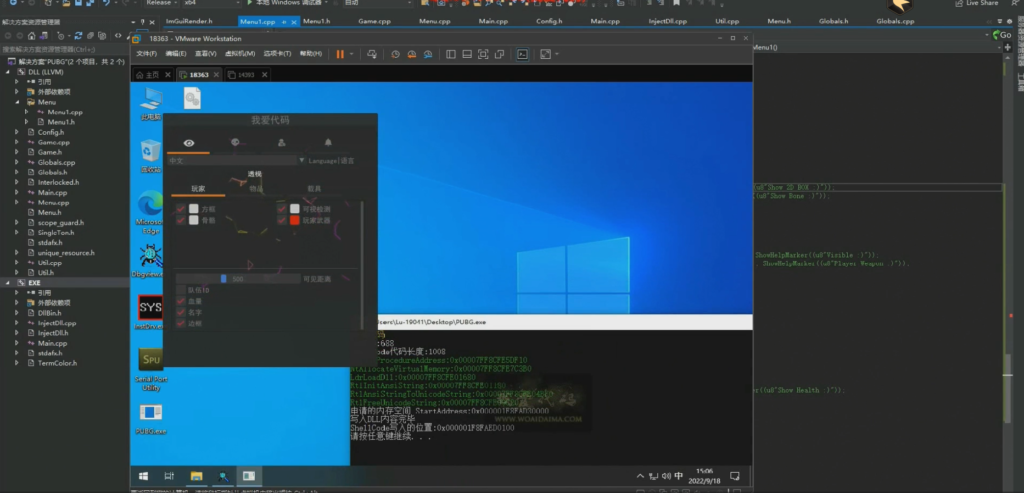This screenshot has width=1024, height=493.
Task: Switch to the VMware 主页 home tab
Action: [x=152, y=75]
